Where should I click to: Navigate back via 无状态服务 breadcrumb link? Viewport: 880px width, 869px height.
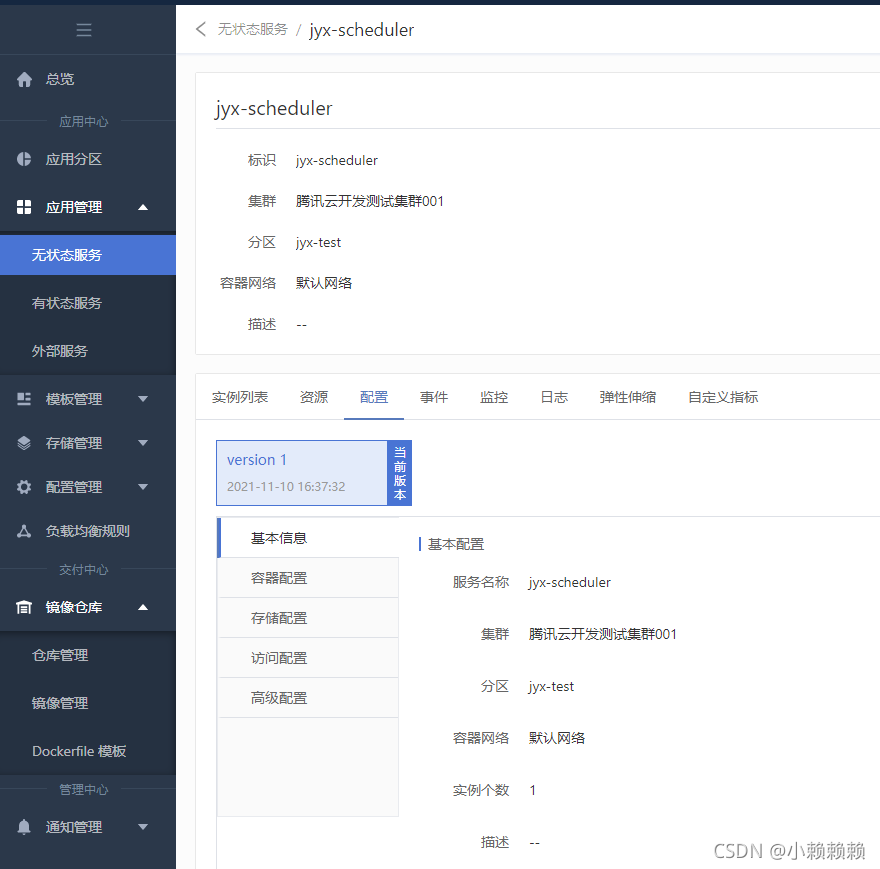pyautogui.click(x=253, y=30)
